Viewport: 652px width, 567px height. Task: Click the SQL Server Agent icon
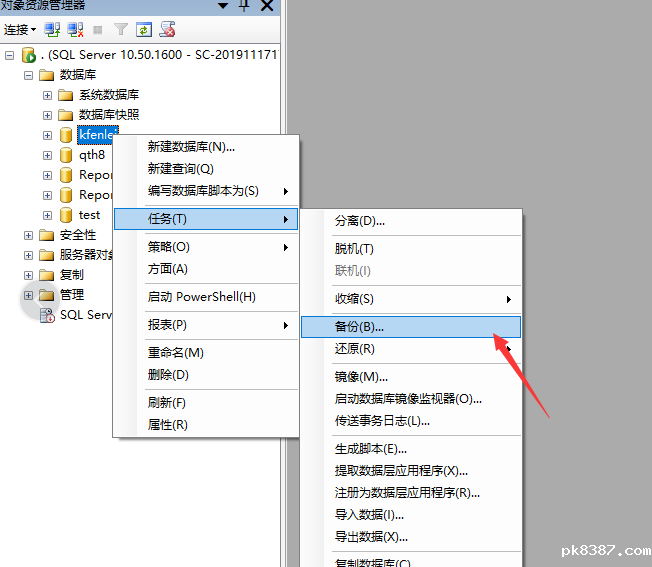click(47, 315)
